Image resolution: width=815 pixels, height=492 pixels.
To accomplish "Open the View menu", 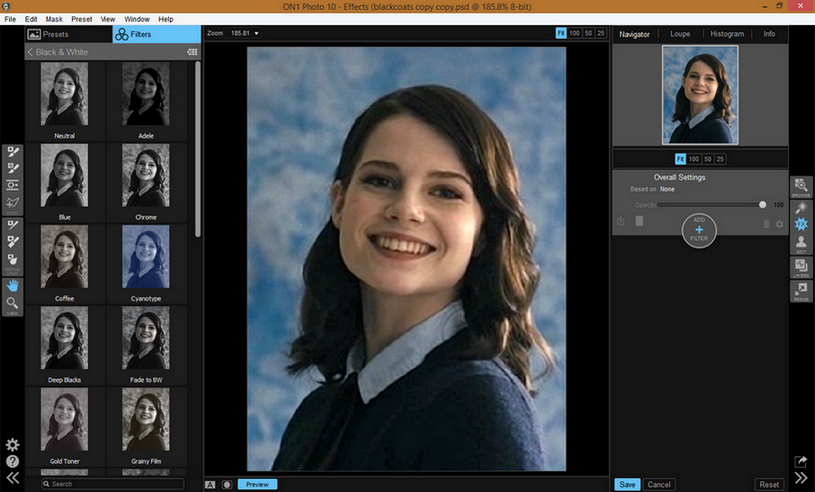I will [x=108, y=19].
